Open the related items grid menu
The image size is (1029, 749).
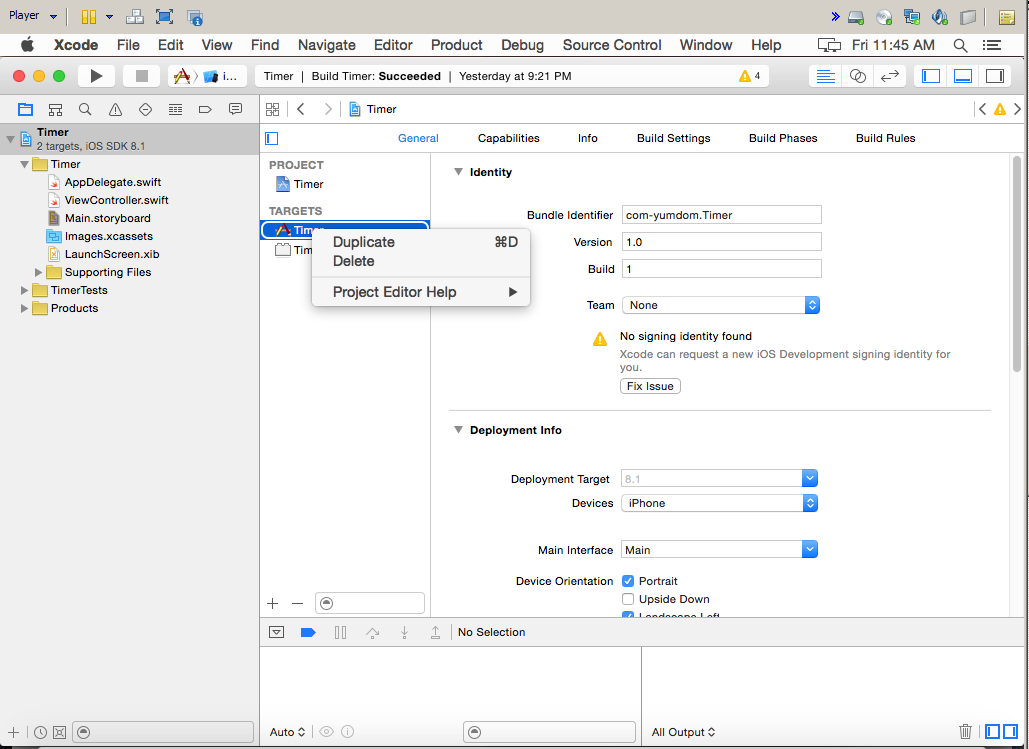(272, 109)
